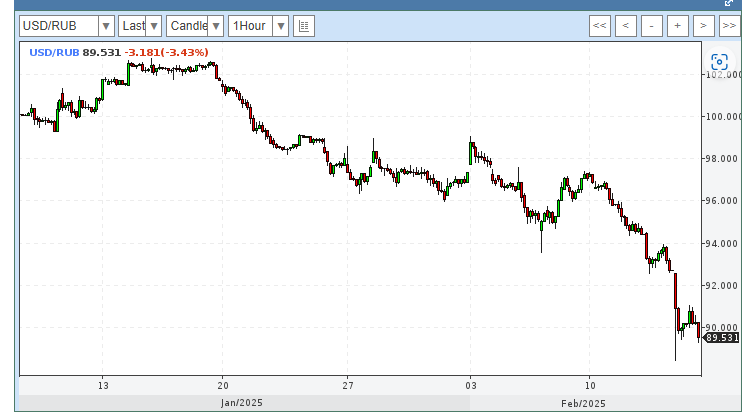755x417 pixels.
Task: Zoom in using the plus button
Action: (x=677, y=26)
